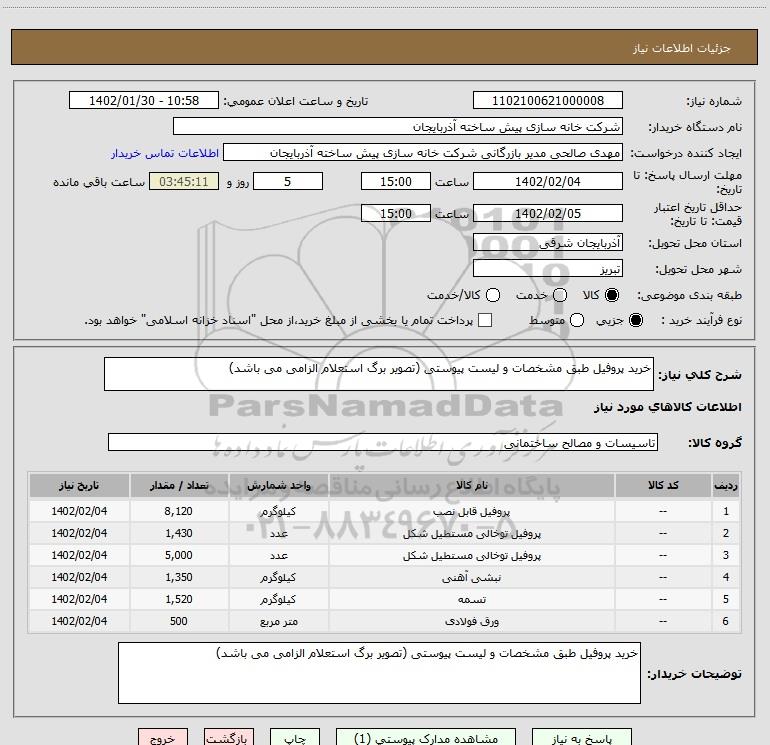Click the بازگشت back button
Viewport: 770px width, 745px height.
click(x=229, y=738)
